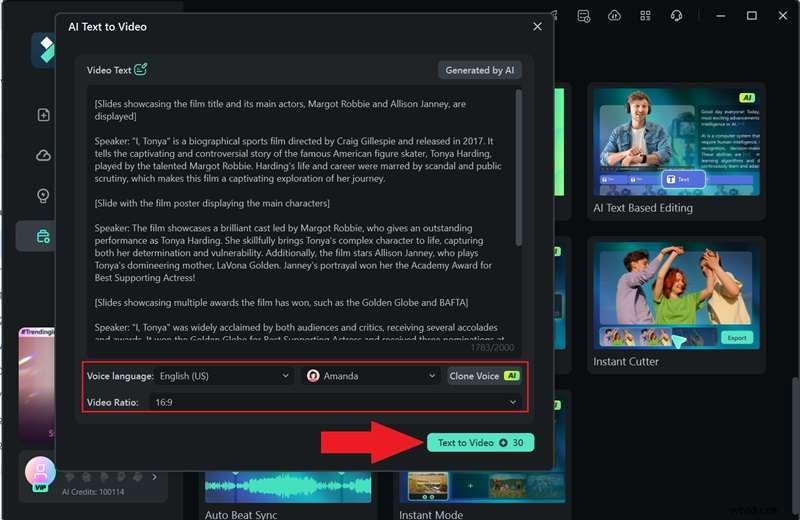Click the headset support icon
800x520 pixels.
click(677, 16)
